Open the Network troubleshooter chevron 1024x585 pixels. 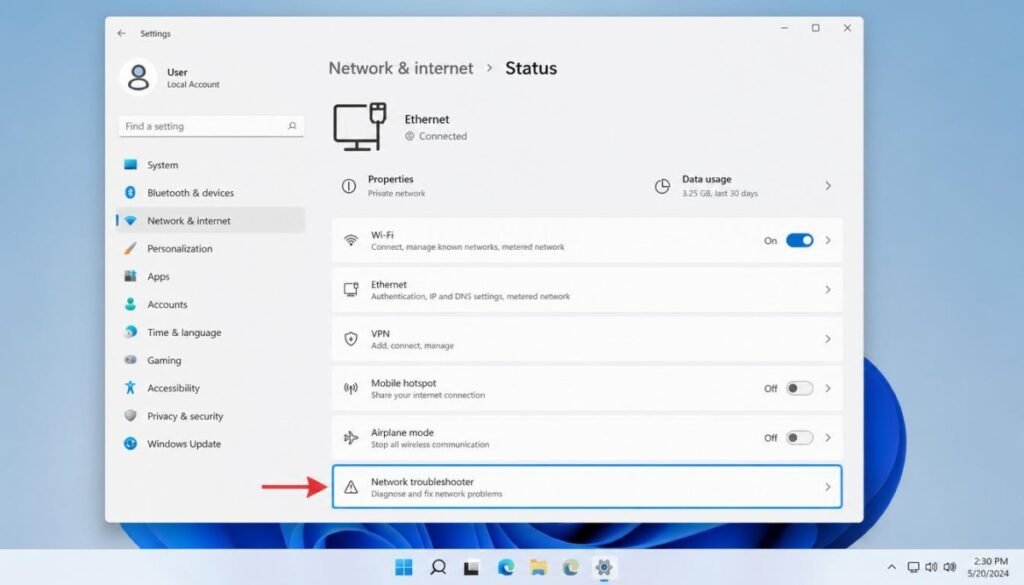(x=827, y=487)
